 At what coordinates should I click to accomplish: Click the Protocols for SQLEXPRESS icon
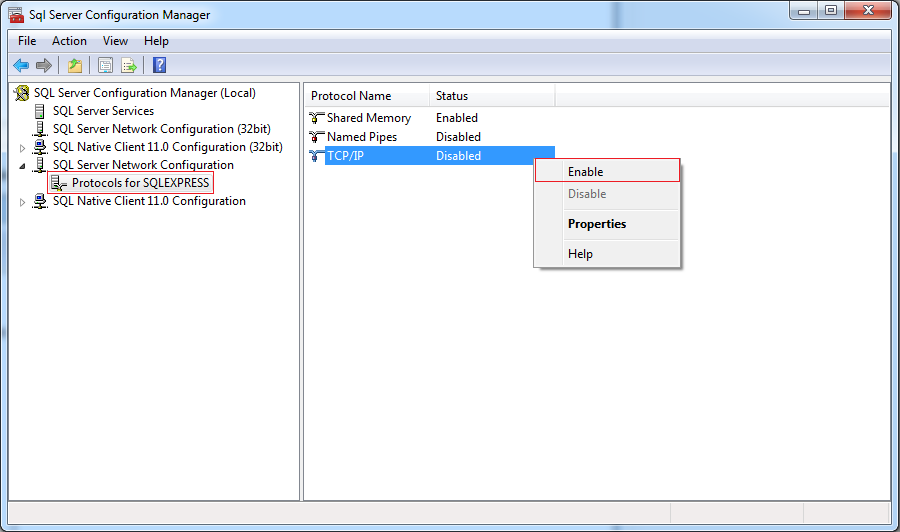(59, 183)
